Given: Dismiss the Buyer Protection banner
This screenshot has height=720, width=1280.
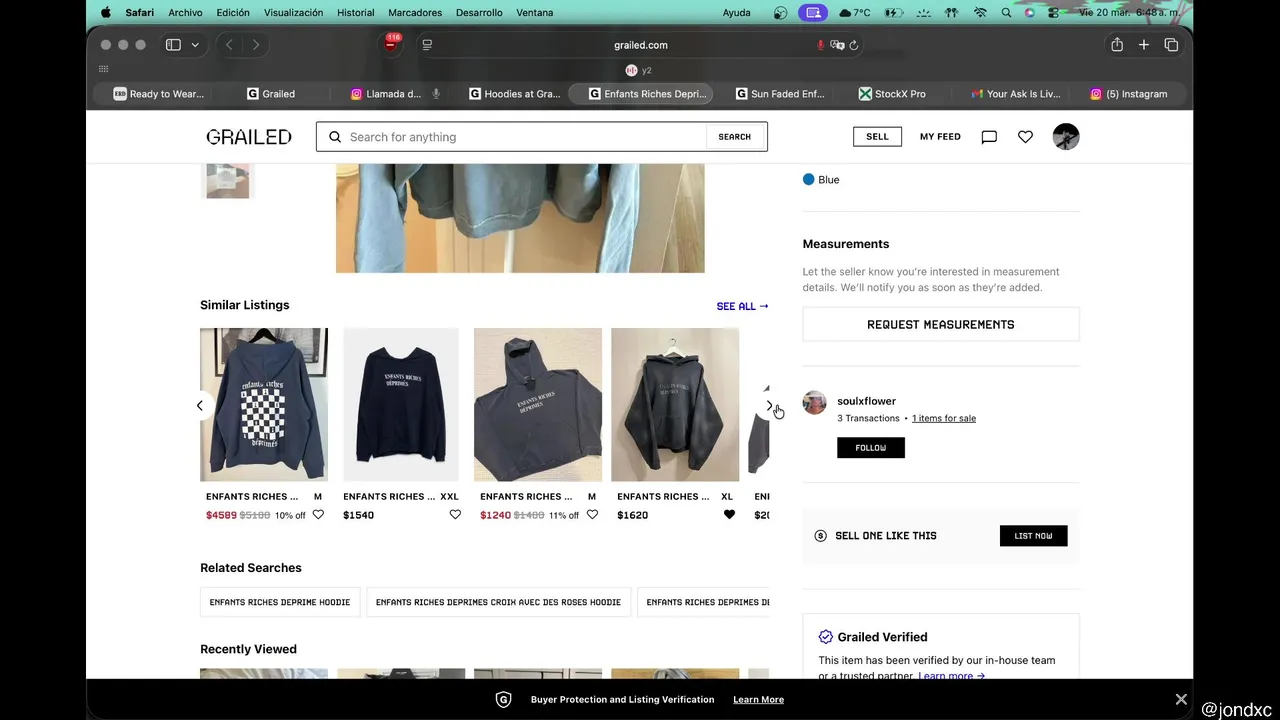Looking at the screenshot, I should (x=1181, y=699).
